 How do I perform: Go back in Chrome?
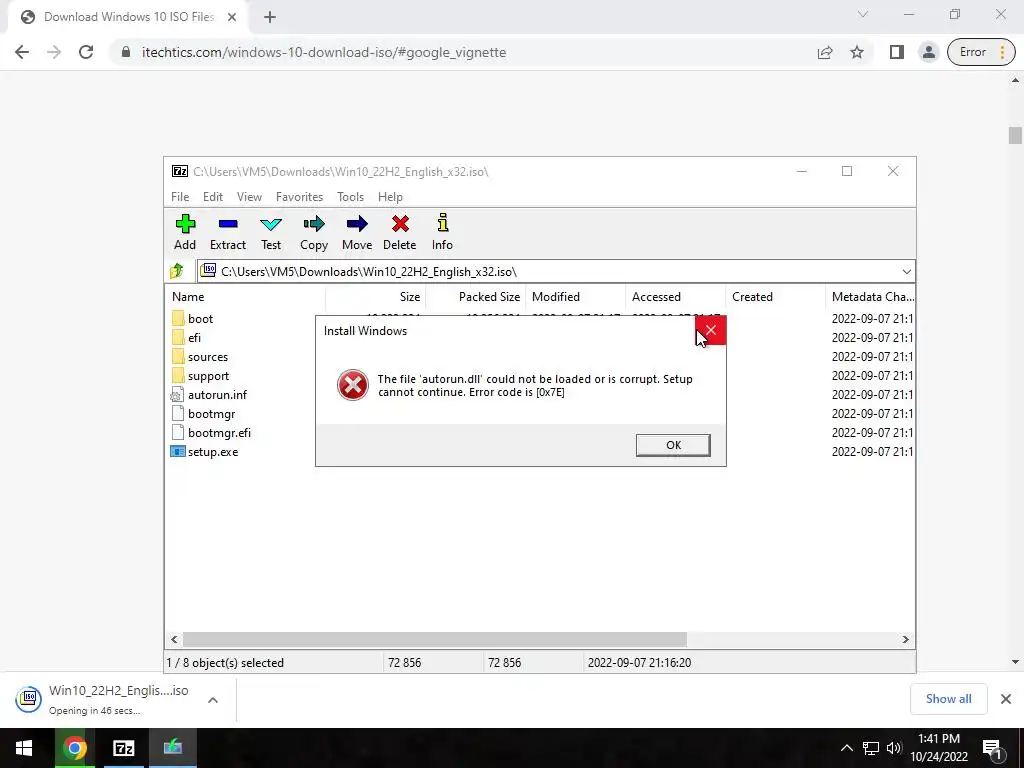click(22, 52)
